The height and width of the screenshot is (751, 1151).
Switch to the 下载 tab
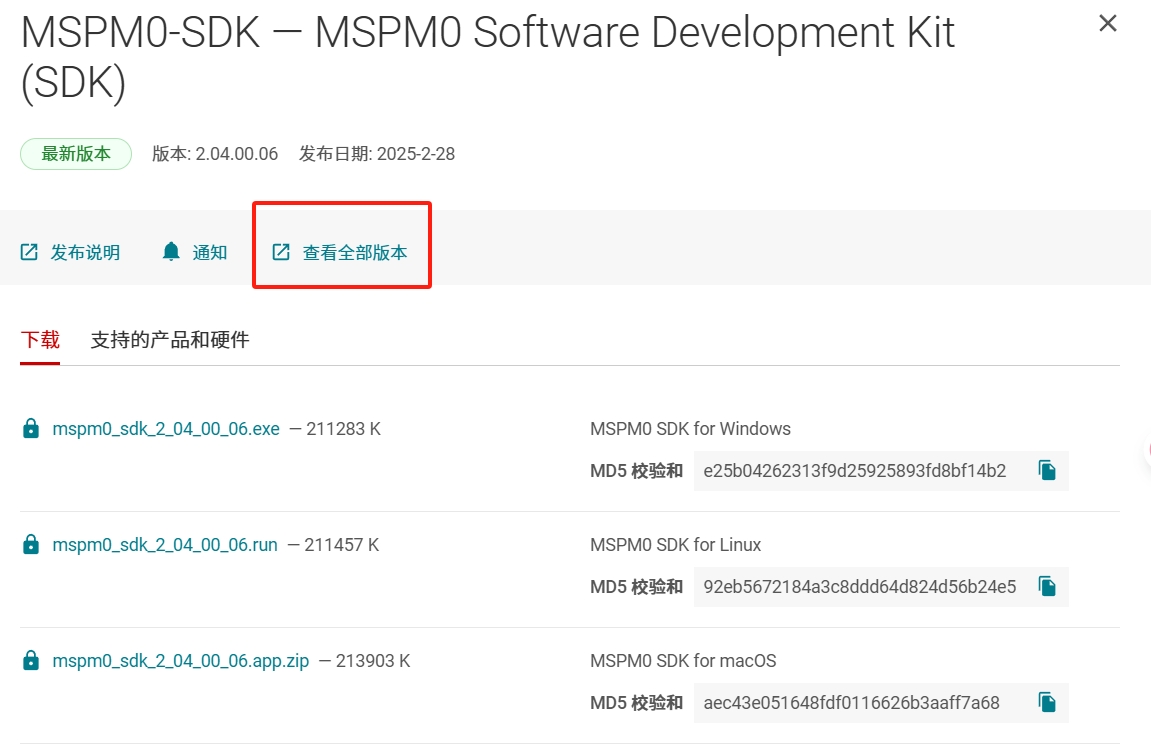point(40,340)
